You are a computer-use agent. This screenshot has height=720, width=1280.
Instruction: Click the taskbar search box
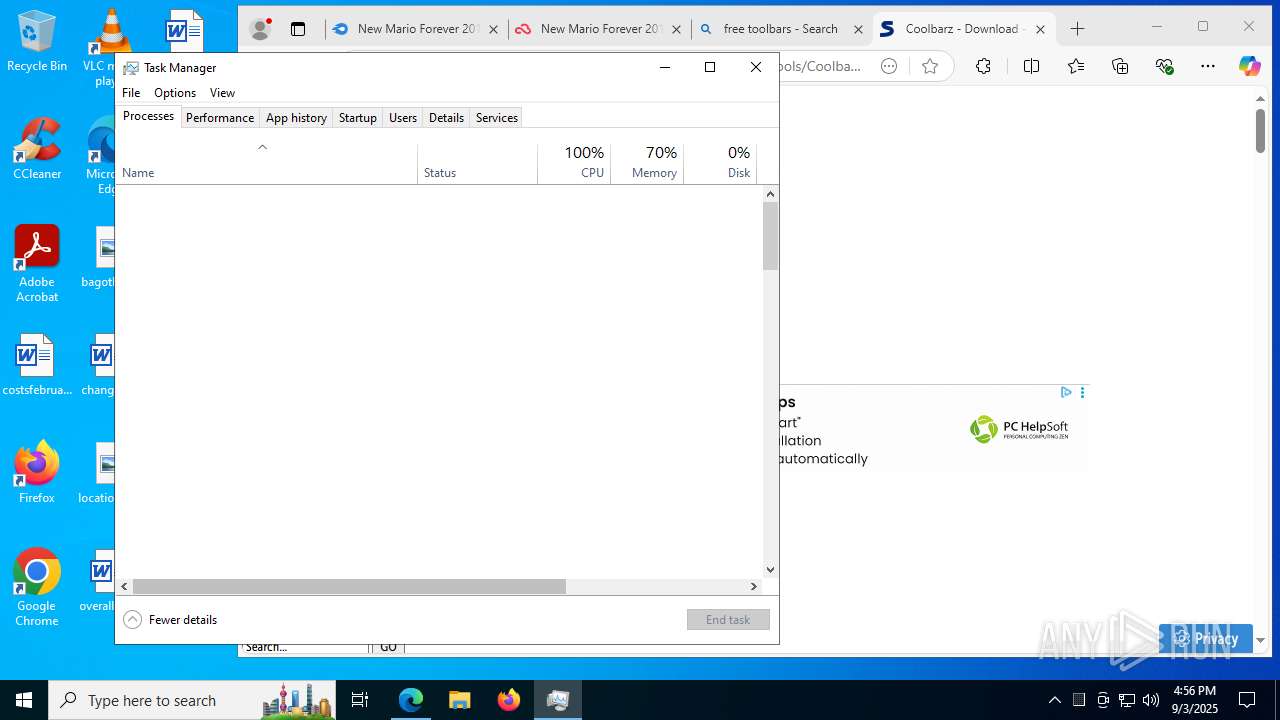click(192, 700)
